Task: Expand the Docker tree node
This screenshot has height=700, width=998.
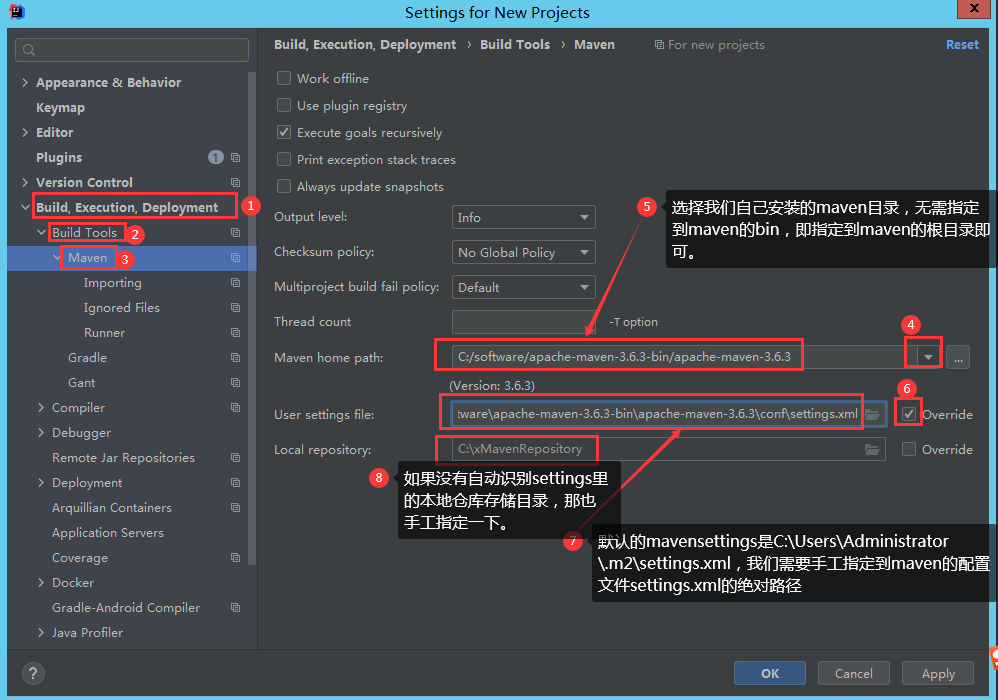Action: (x=41, y=582)
